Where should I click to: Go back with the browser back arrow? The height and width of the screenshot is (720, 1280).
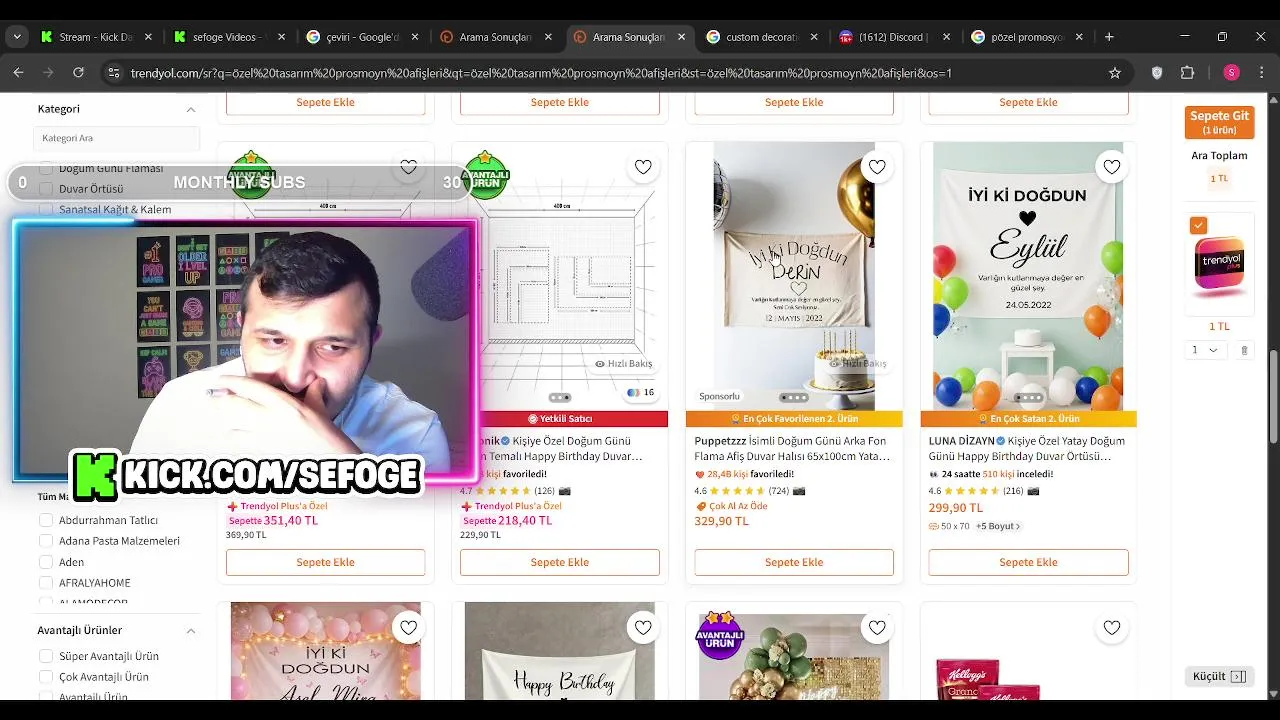pos(18,73)
